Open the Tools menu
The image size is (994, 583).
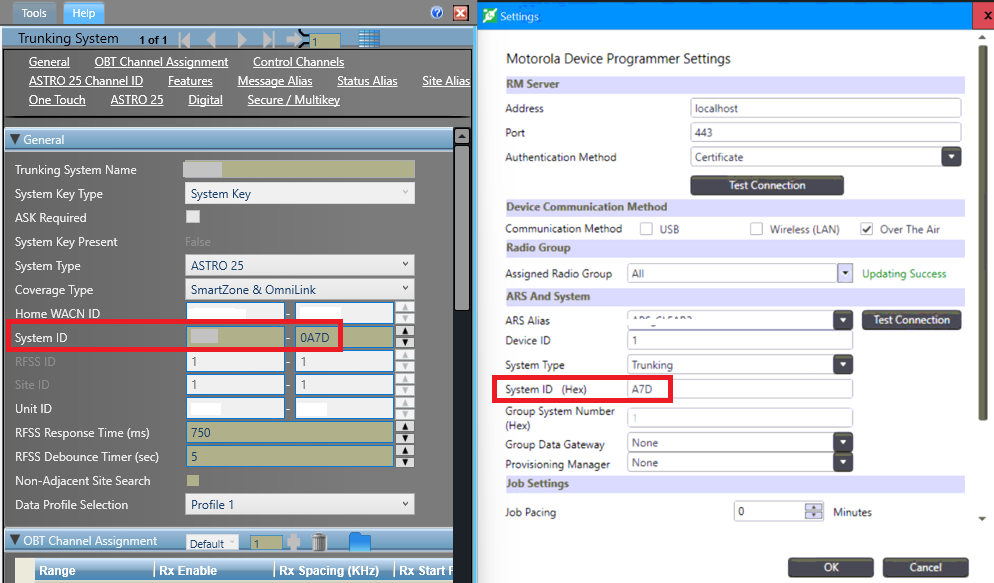click(x=34, y=13)
